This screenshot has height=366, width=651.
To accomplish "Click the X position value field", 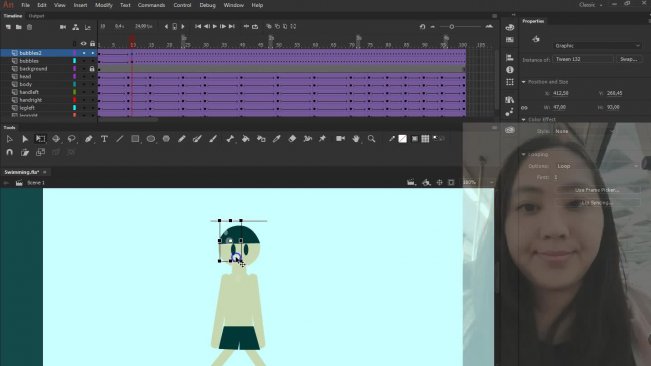I will coord(561,93).
